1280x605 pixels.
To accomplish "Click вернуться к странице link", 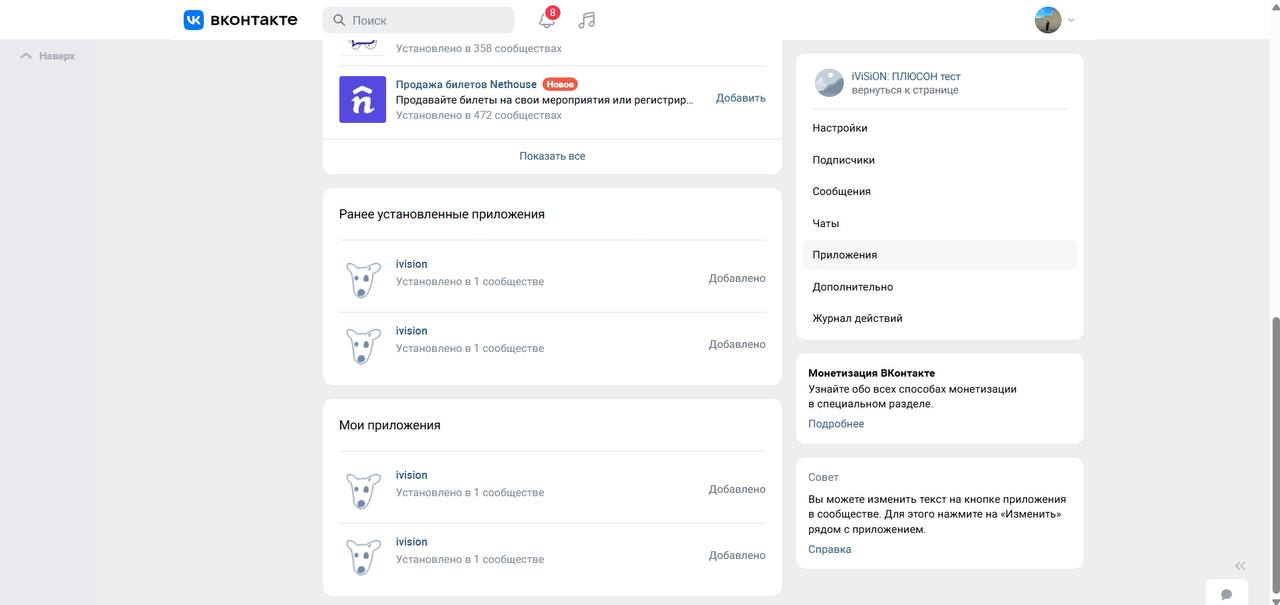I will click(905, 90).
